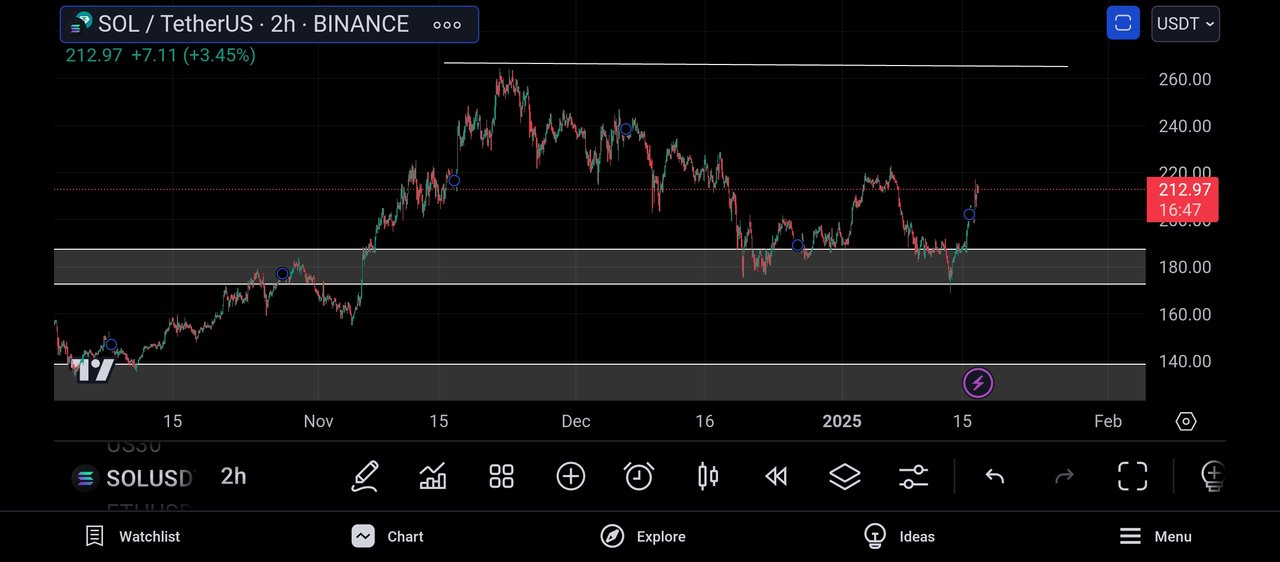Open the object tree layers icon
This screenshot has width=1280, height=562.
tap(845, 476)
